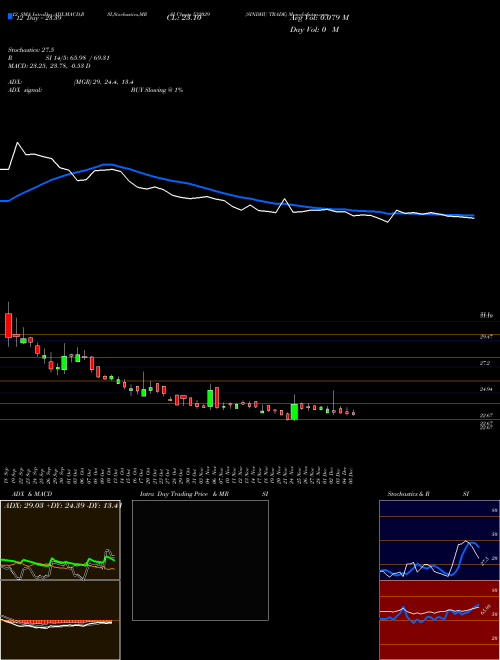Click the 'Day Vol: 0 M' readout
This screenshot has height=660, width=500.
(314, 30)
